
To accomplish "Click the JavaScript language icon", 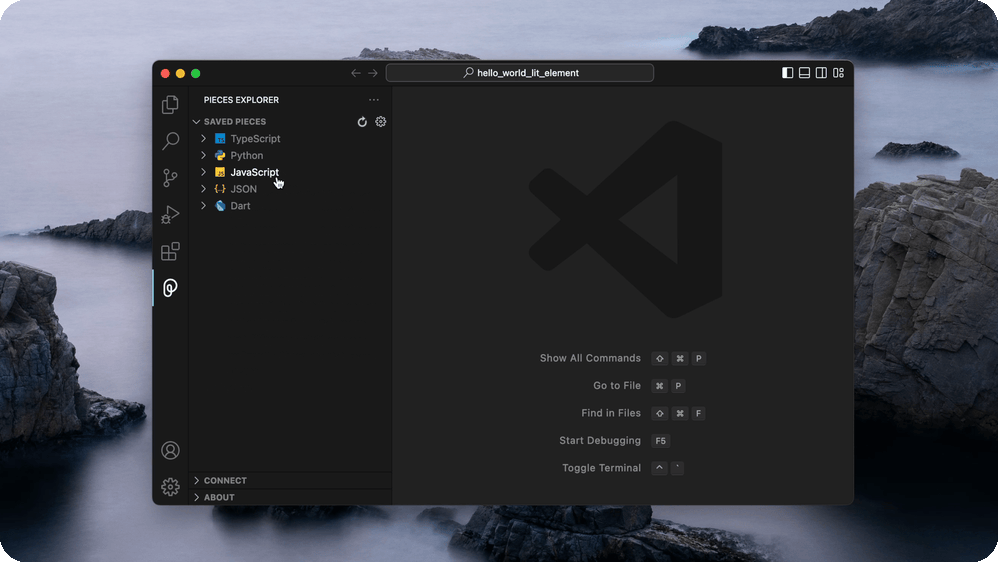I will [x=220, y=172].
